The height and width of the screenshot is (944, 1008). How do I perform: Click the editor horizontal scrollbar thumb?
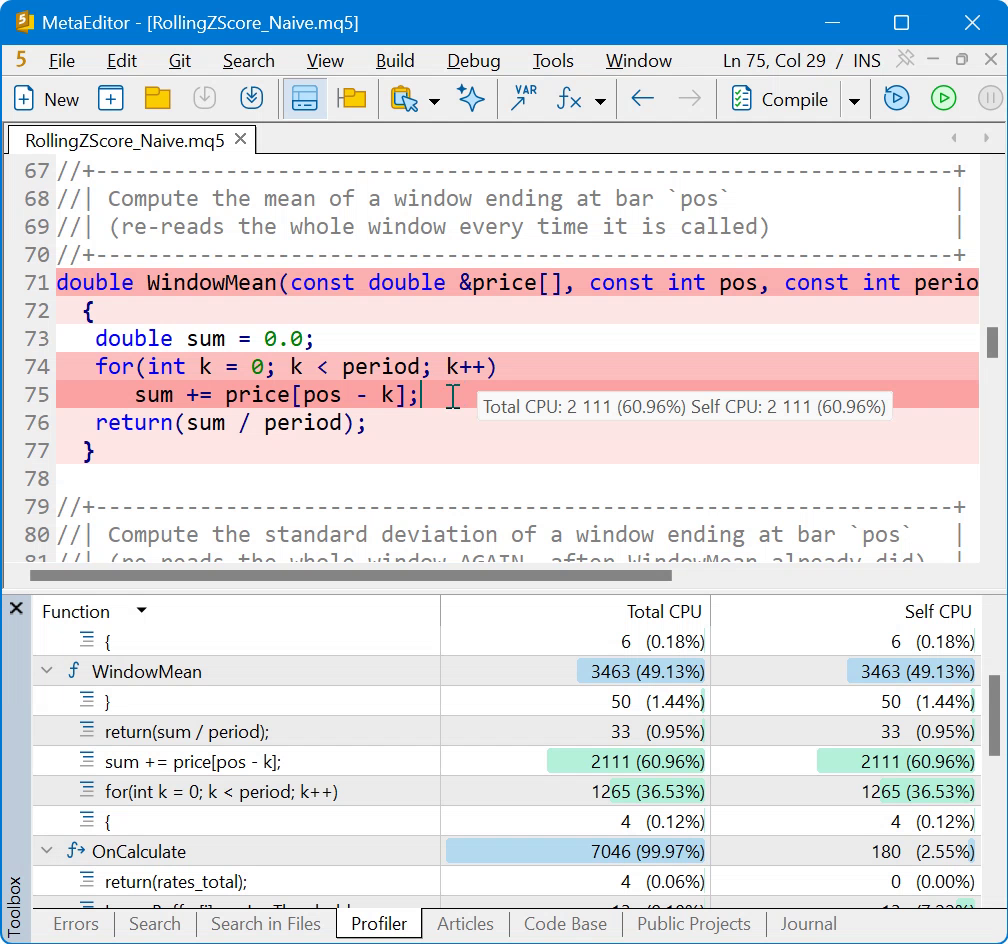pyautogui.click(x=350, y=576)
